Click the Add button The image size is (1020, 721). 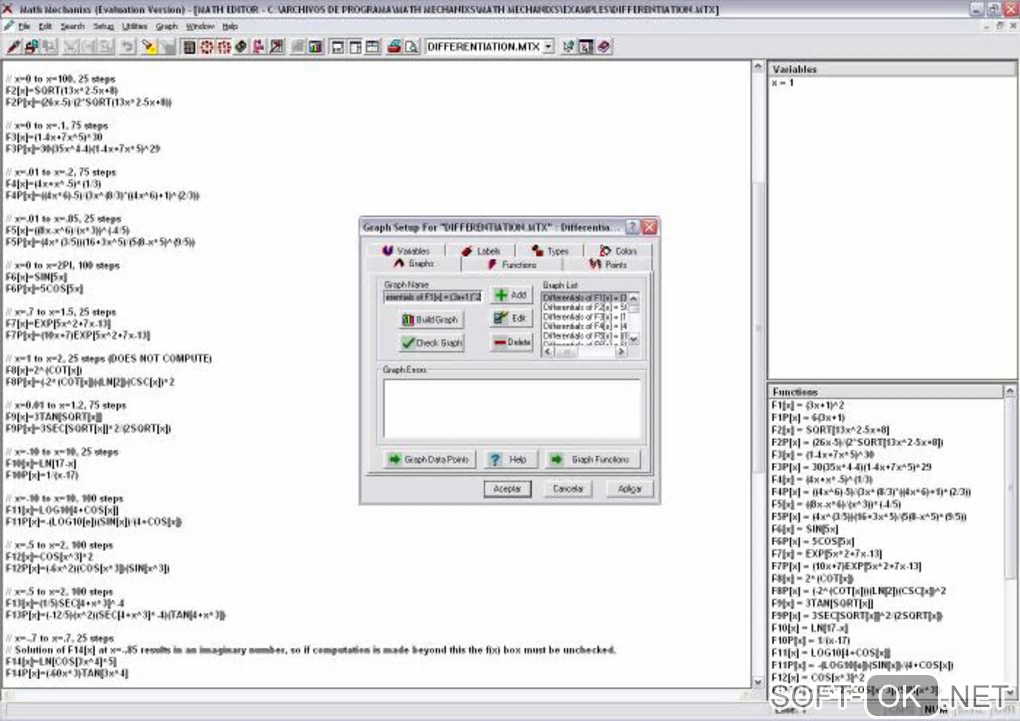pos(511,295)
